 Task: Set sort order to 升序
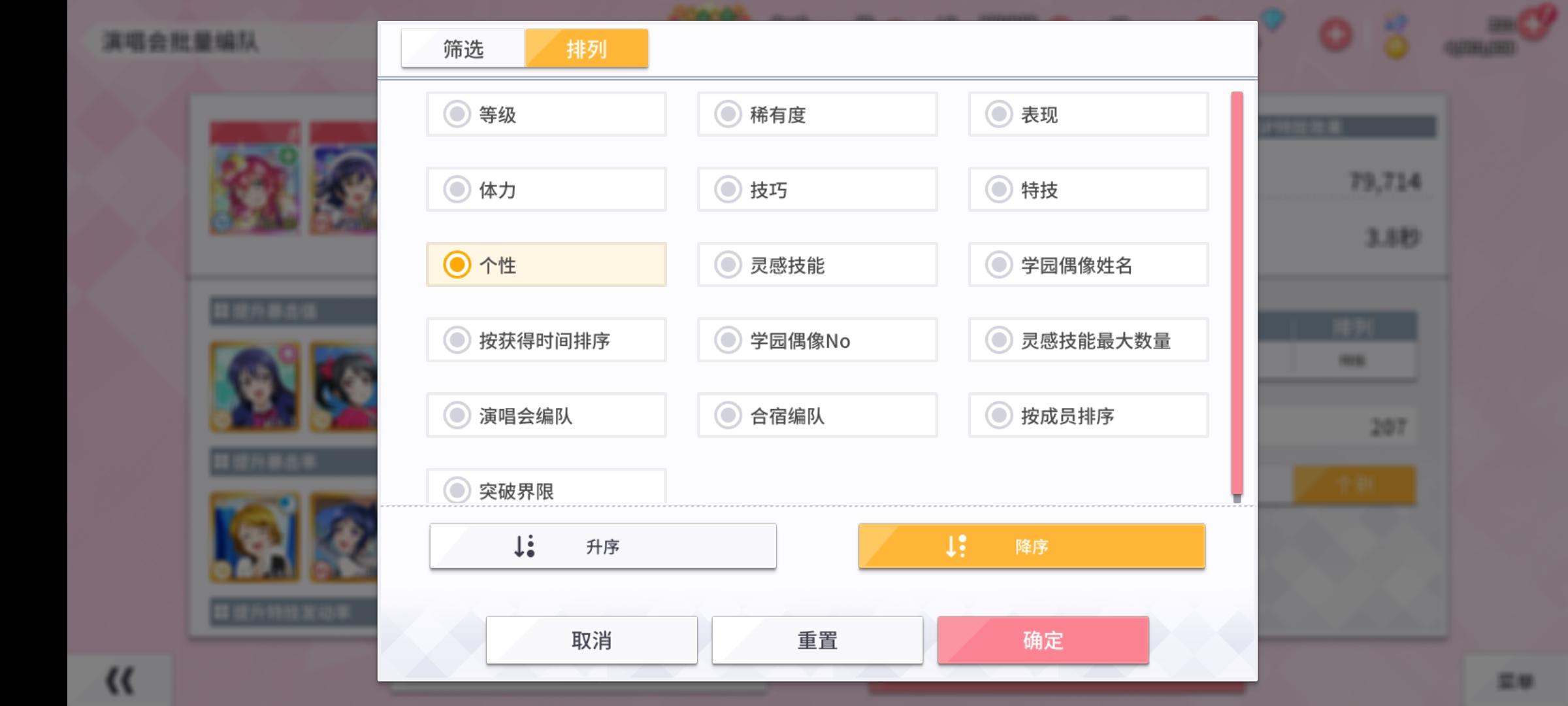603,546
